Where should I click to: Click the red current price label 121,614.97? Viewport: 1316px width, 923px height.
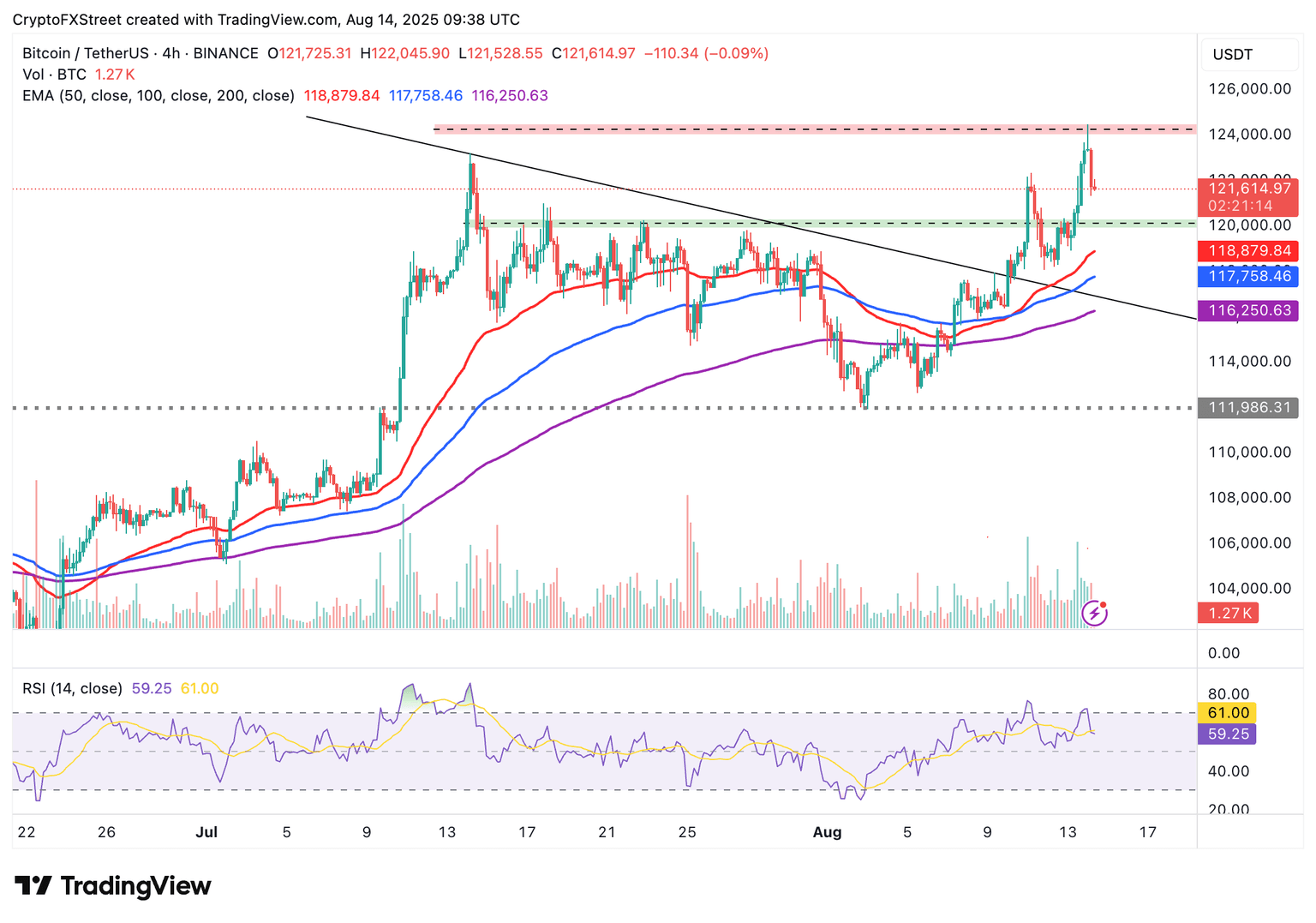point(1248,189)
